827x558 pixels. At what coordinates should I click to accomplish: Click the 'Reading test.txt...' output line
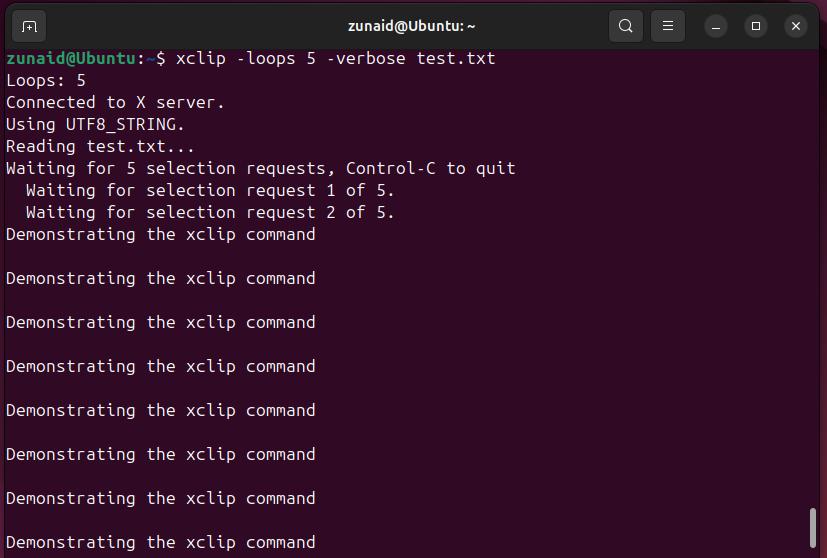coord(100,146)
